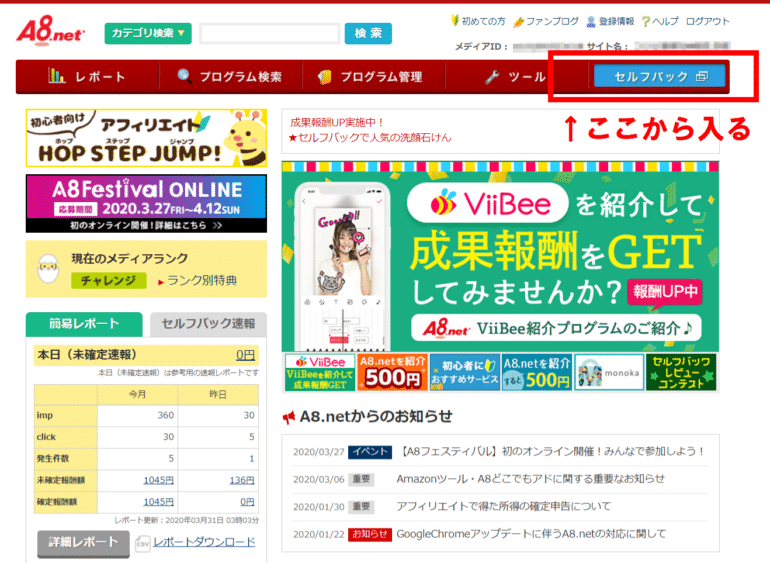Image resolution: width=770 pixels, height=563 pixels.
Task: Click the megaphone icon by A8.netからのお知らせ
Action: [x=289, y=418]
